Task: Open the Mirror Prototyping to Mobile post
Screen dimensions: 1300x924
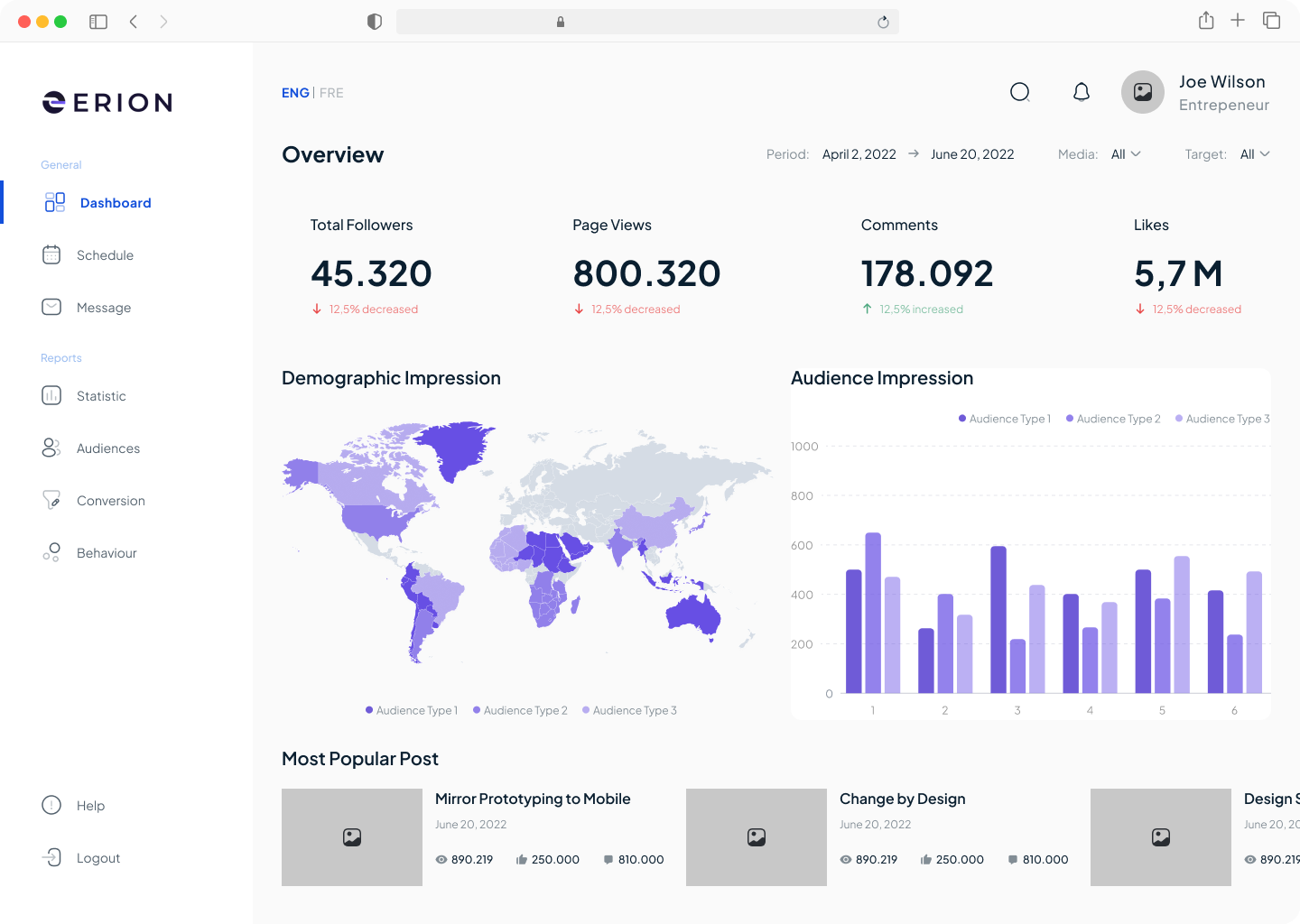Action: [x=533, y=799]
